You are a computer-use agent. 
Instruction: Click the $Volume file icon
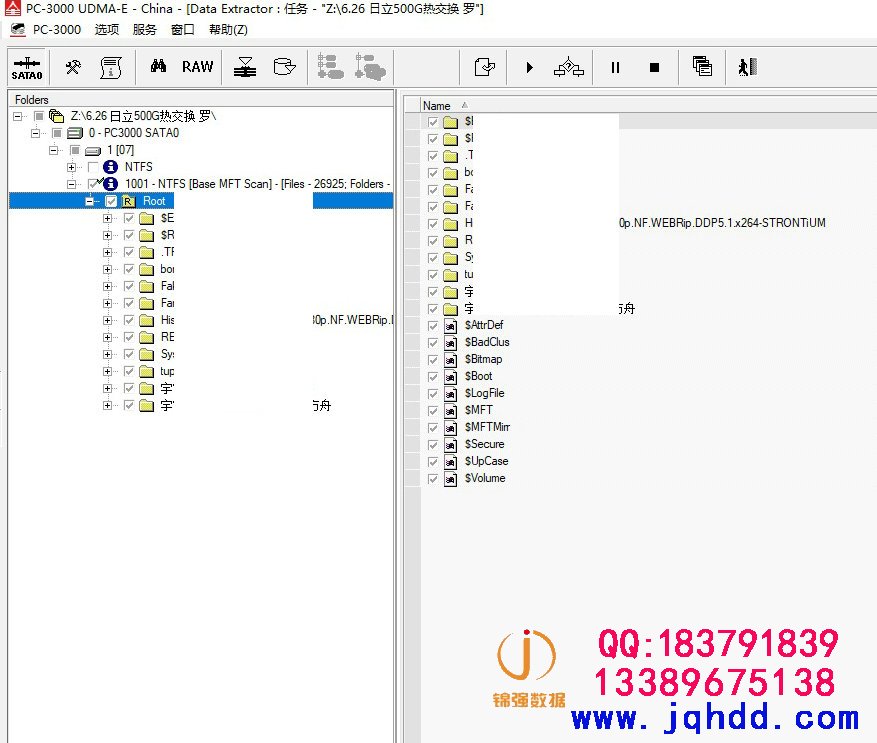coord(450,479)
